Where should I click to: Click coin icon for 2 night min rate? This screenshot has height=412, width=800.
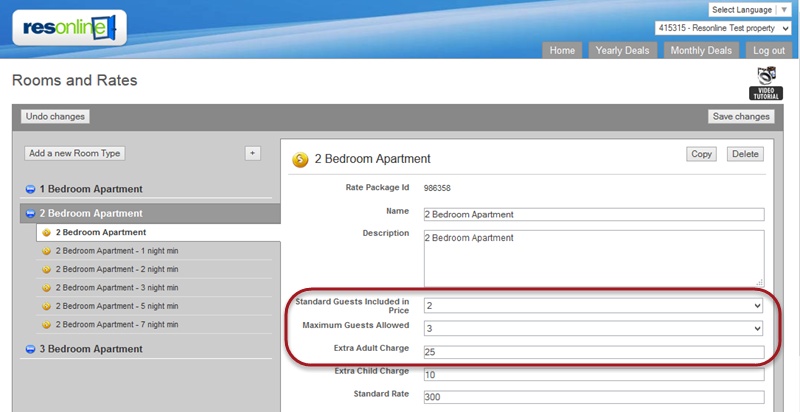pyautogui.click(x=46, y=269)
